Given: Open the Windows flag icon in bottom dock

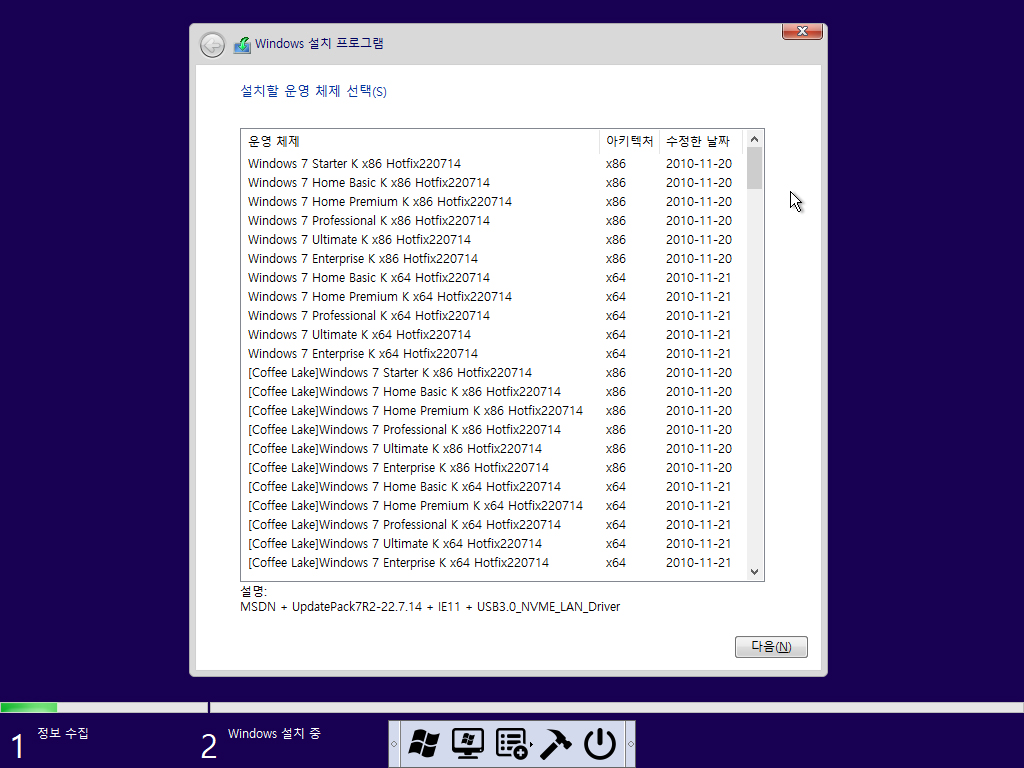Looking at the screenshot, I should click(424, 744).
